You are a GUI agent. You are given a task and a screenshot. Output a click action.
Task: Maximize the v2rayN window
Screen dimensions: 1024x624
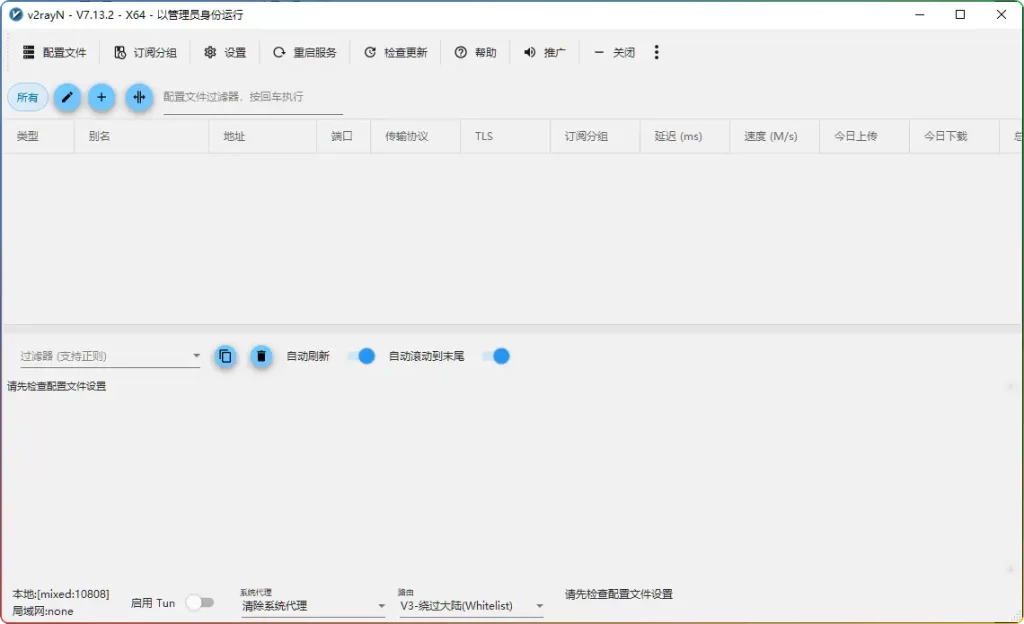pos(960,14)
